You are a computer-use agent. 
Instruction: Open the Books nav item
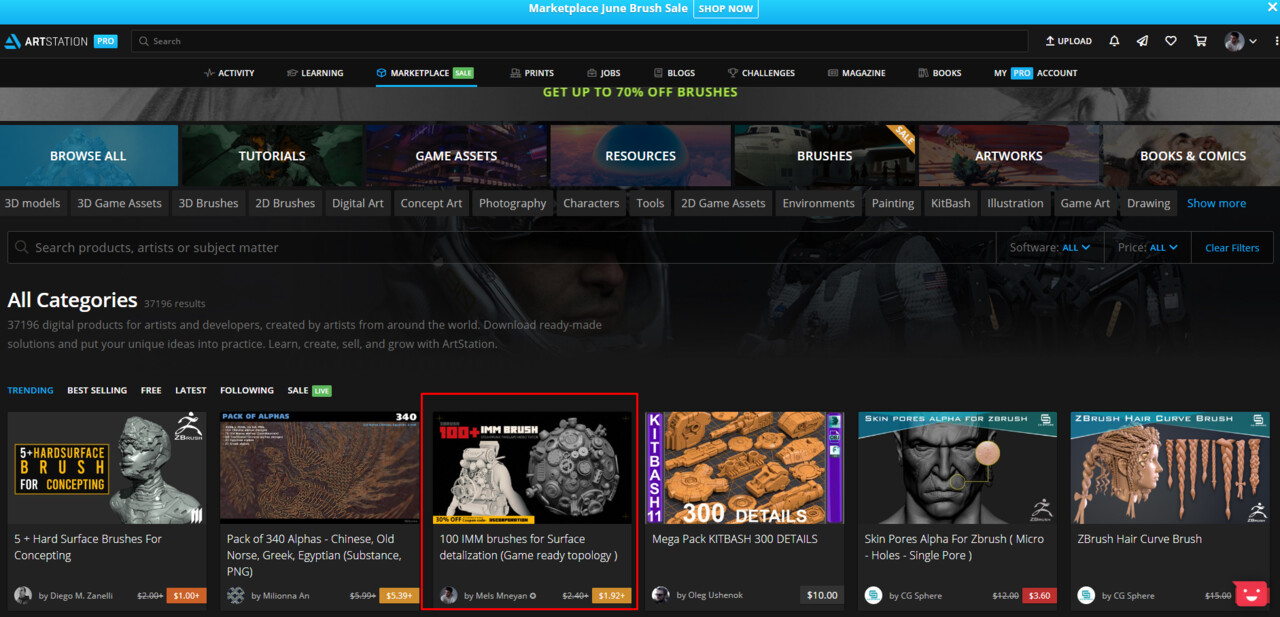[x=939, y=73]
